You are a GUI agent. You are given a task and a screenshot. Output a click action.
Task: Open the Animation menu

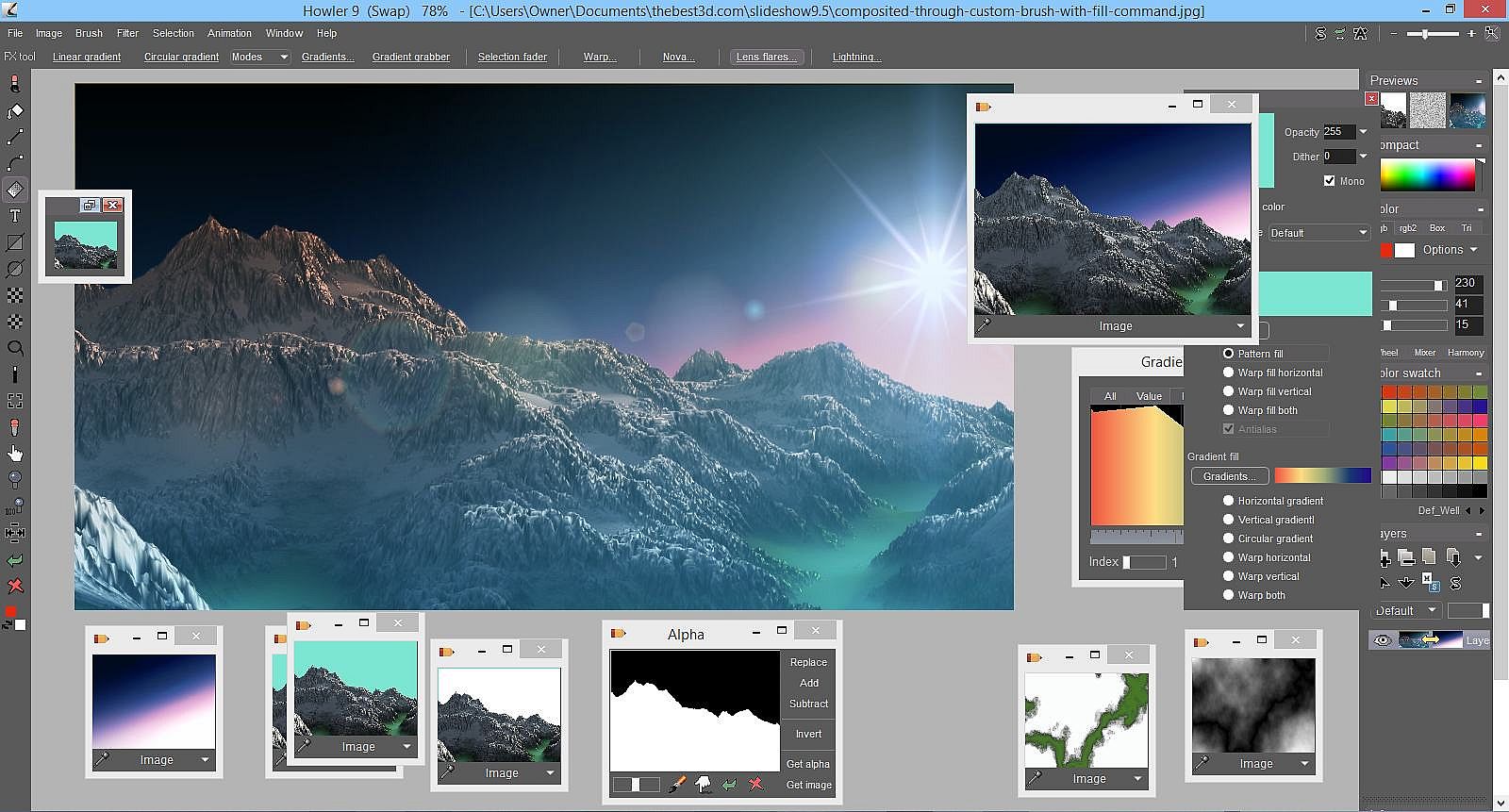229,33
